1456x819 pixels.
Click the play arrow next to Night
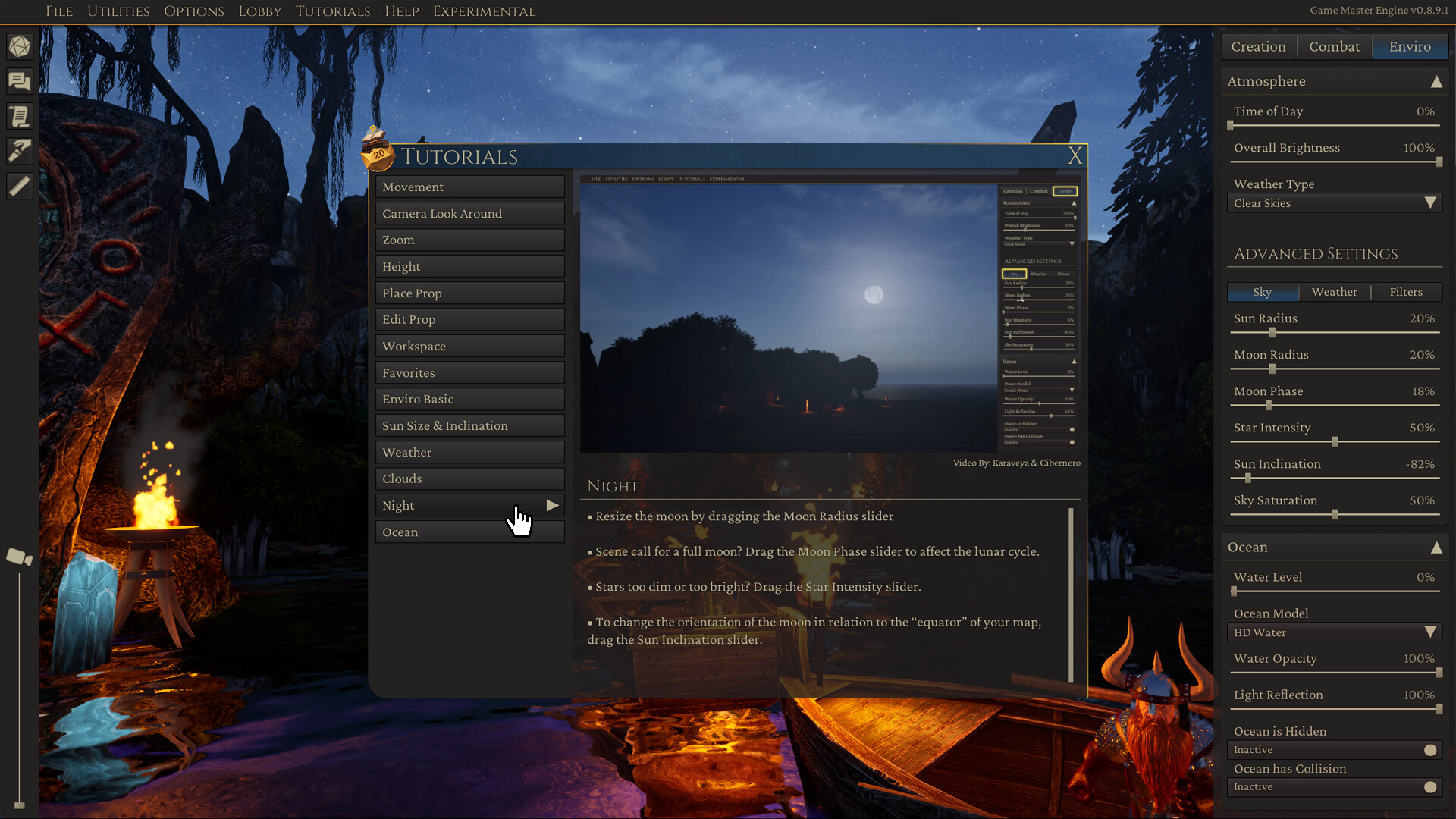point(553,505)
